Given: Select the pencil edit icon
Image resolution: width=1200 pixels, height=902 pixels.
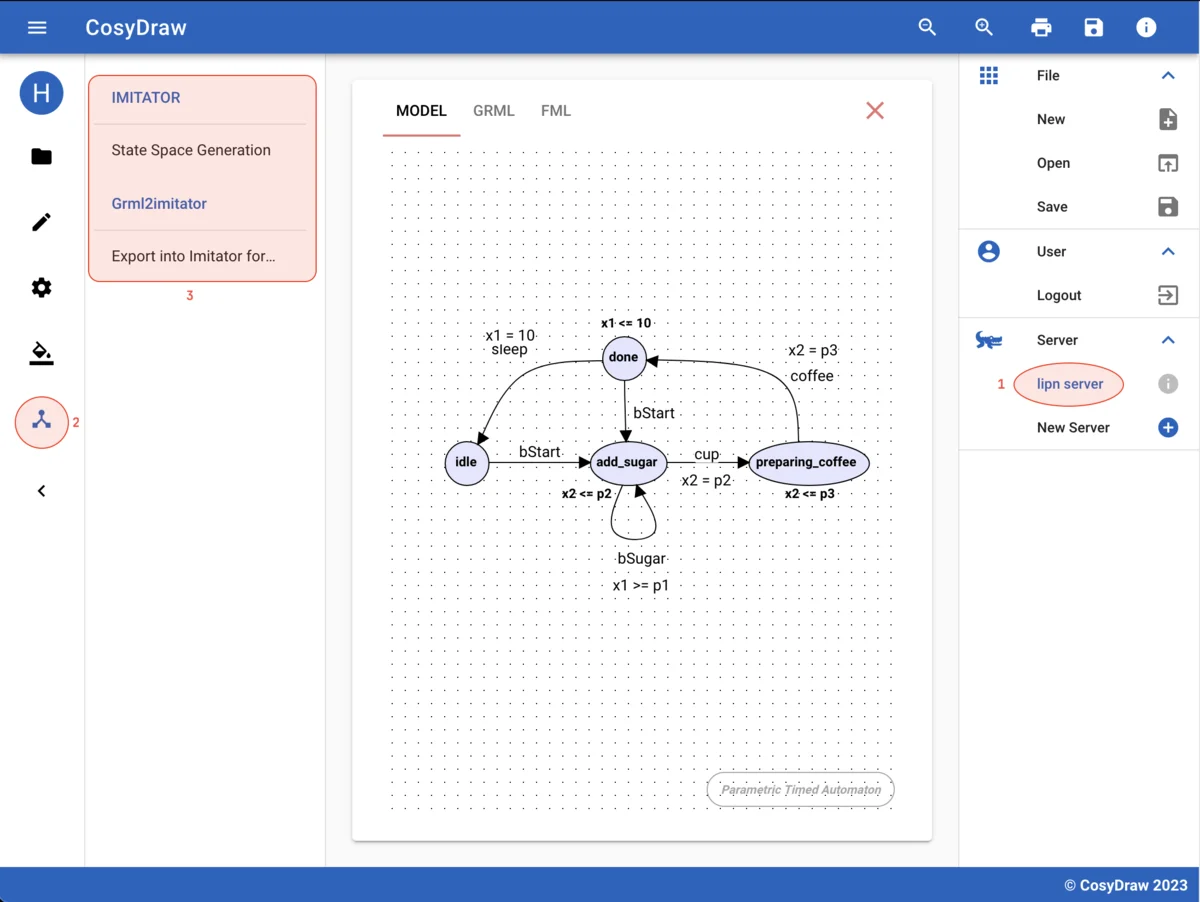Looking at the screenshot, I should click(41, 222).
